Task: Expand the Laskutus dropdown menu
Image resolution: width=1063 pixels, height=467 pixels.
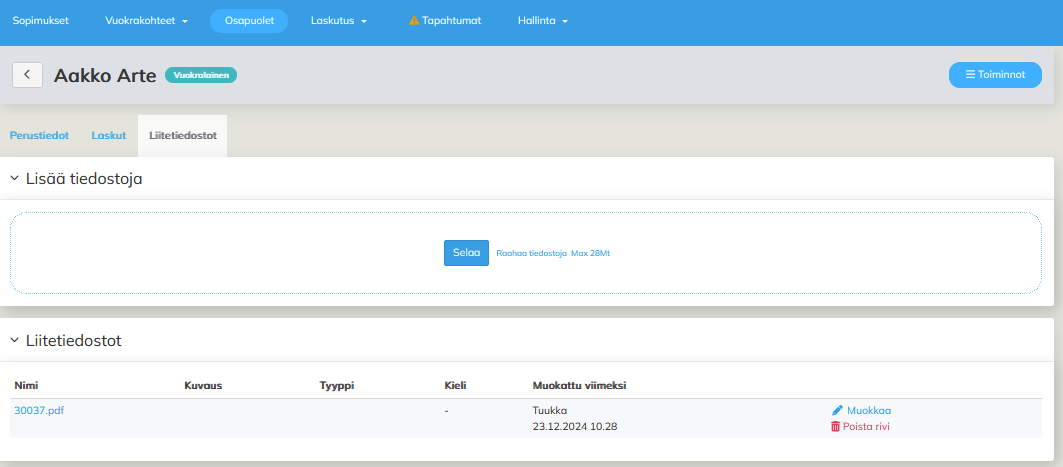Action: click(339, 21)
